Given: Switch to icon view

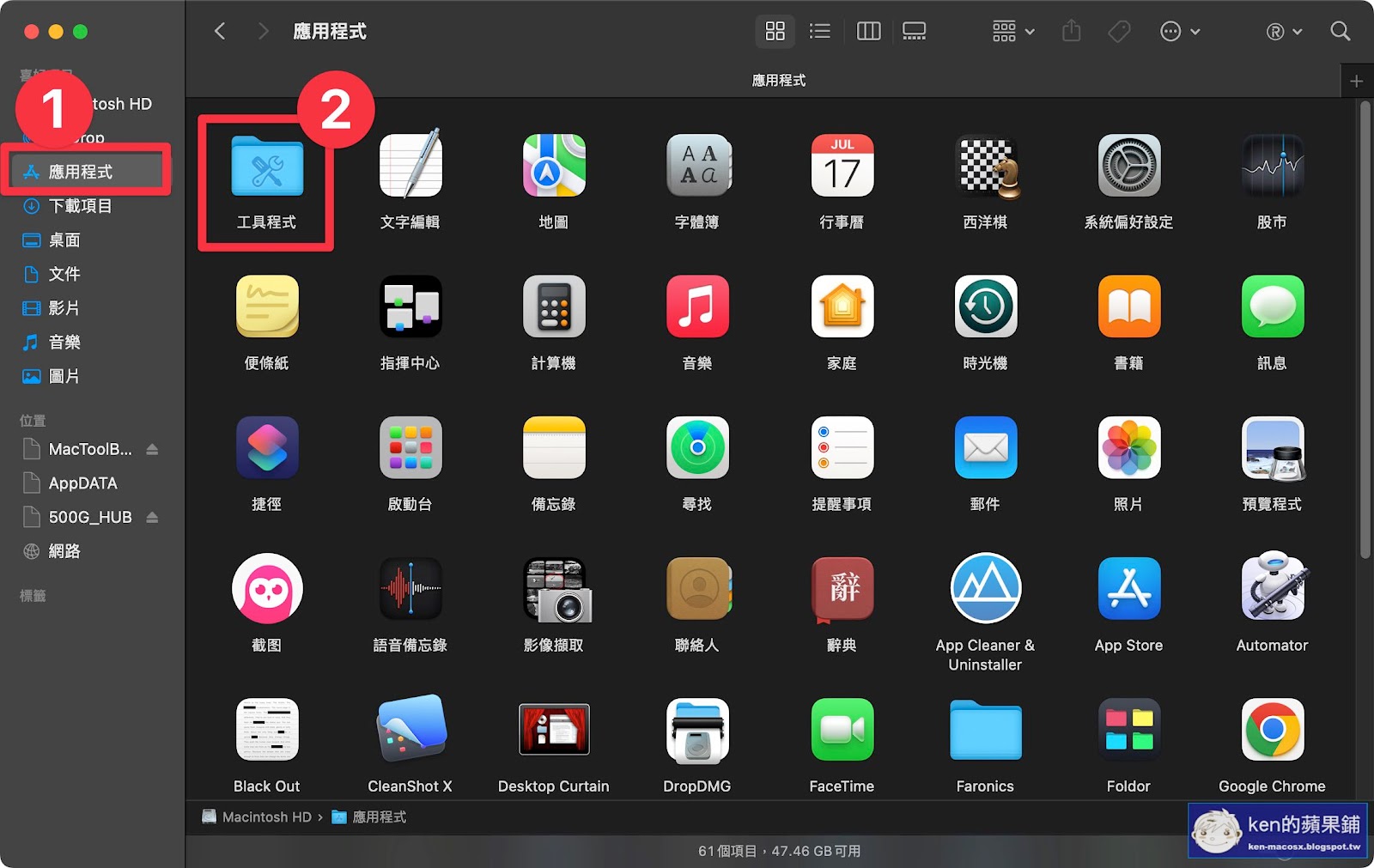Looking at the screenshot, I should click(x=775, y=32).
